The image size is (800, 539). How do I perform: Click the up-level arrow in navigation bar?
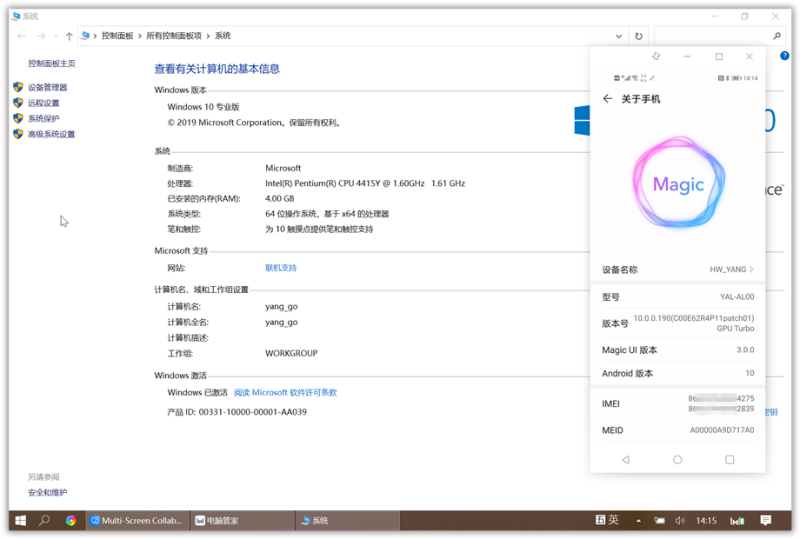pos(69,36)
